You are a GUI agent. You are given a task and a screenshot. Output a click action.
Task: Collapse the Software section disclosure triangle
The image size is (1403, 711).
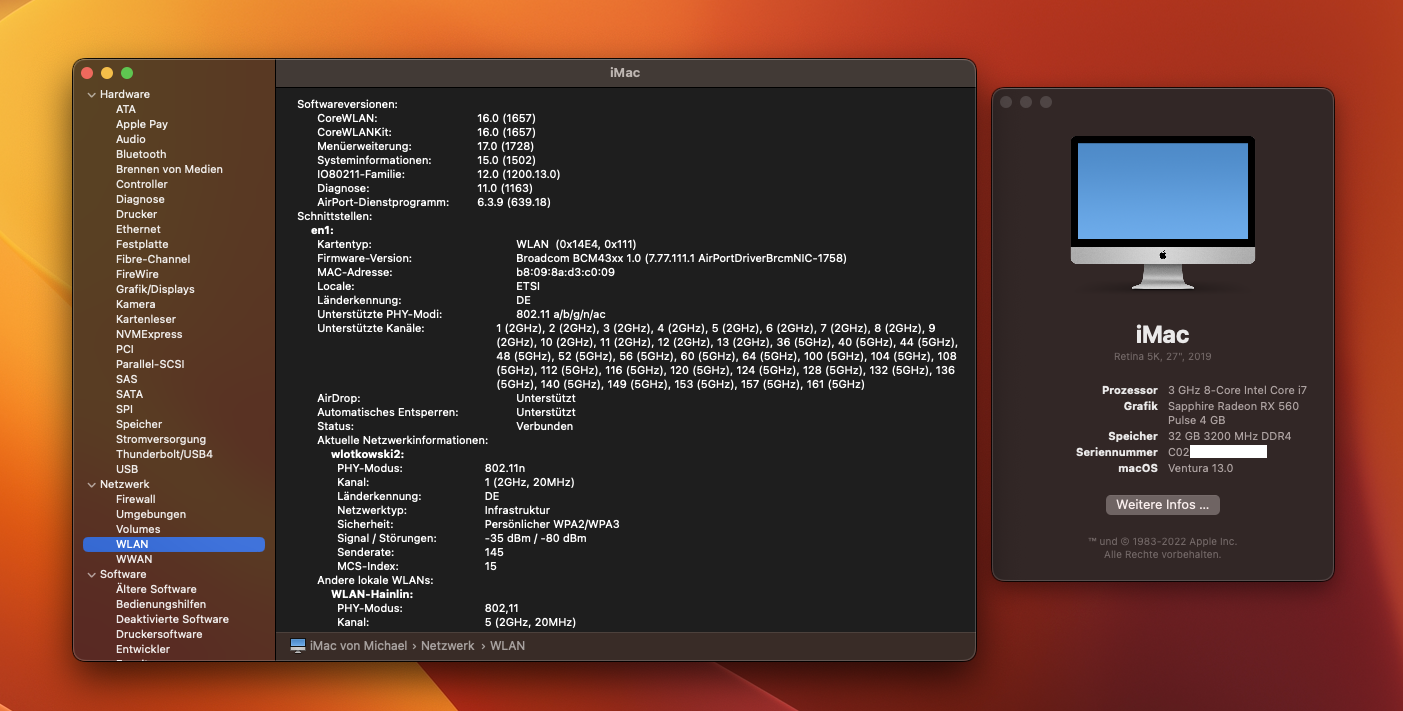tap(91, 575)
